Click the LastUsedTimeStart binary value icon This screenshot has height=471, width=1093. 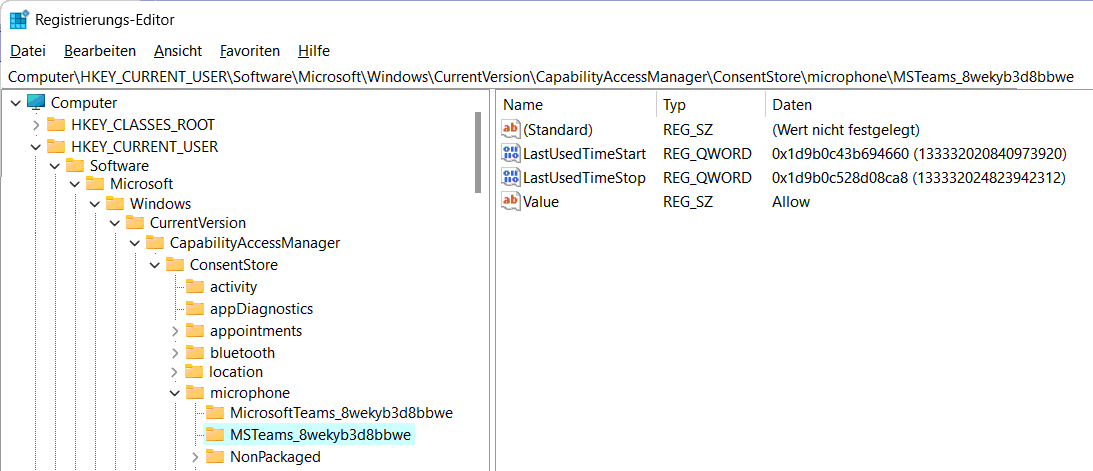(x=511, y=153)
